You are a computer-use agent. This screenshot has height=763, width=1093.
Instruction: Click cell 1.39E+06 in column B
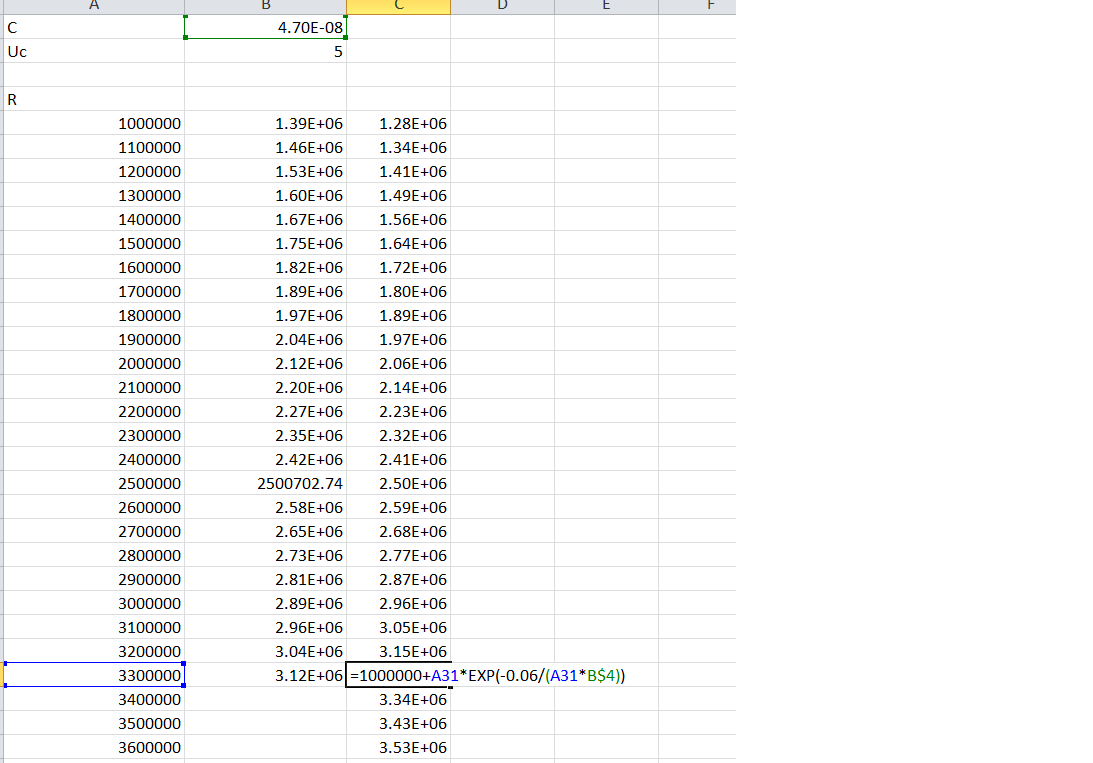click(x=266, y=123)
